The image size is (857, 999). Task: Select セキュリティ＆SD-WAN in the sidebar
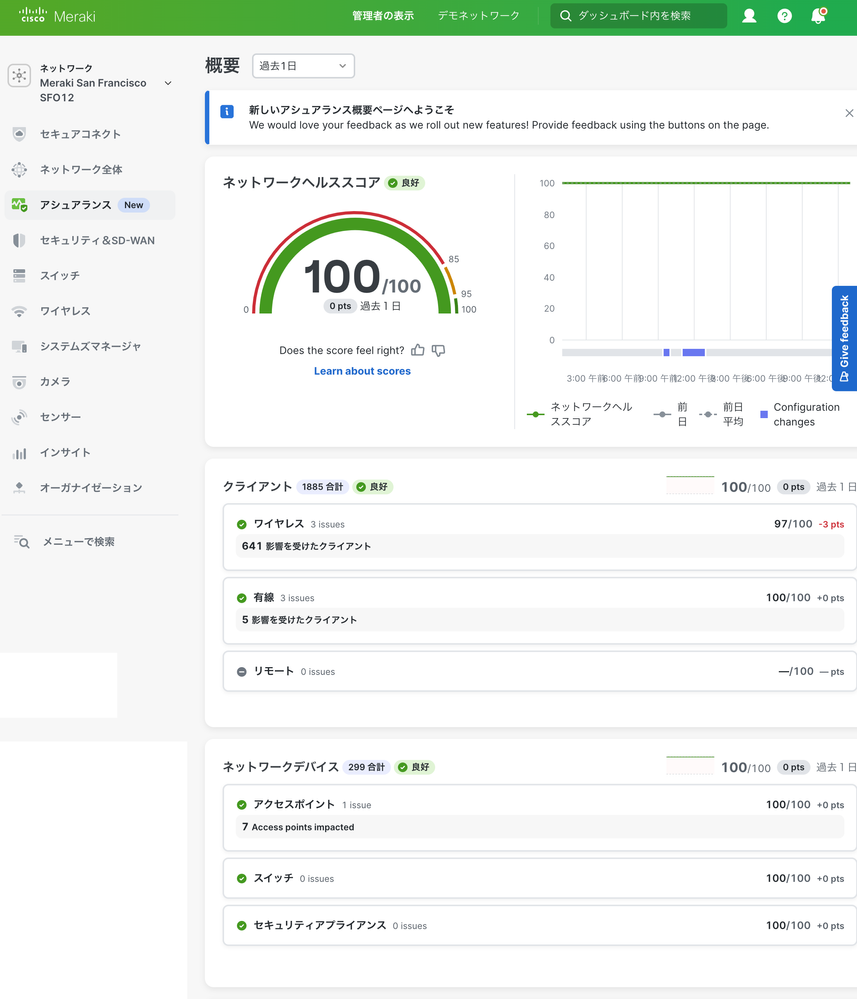(x=97, y=240)
